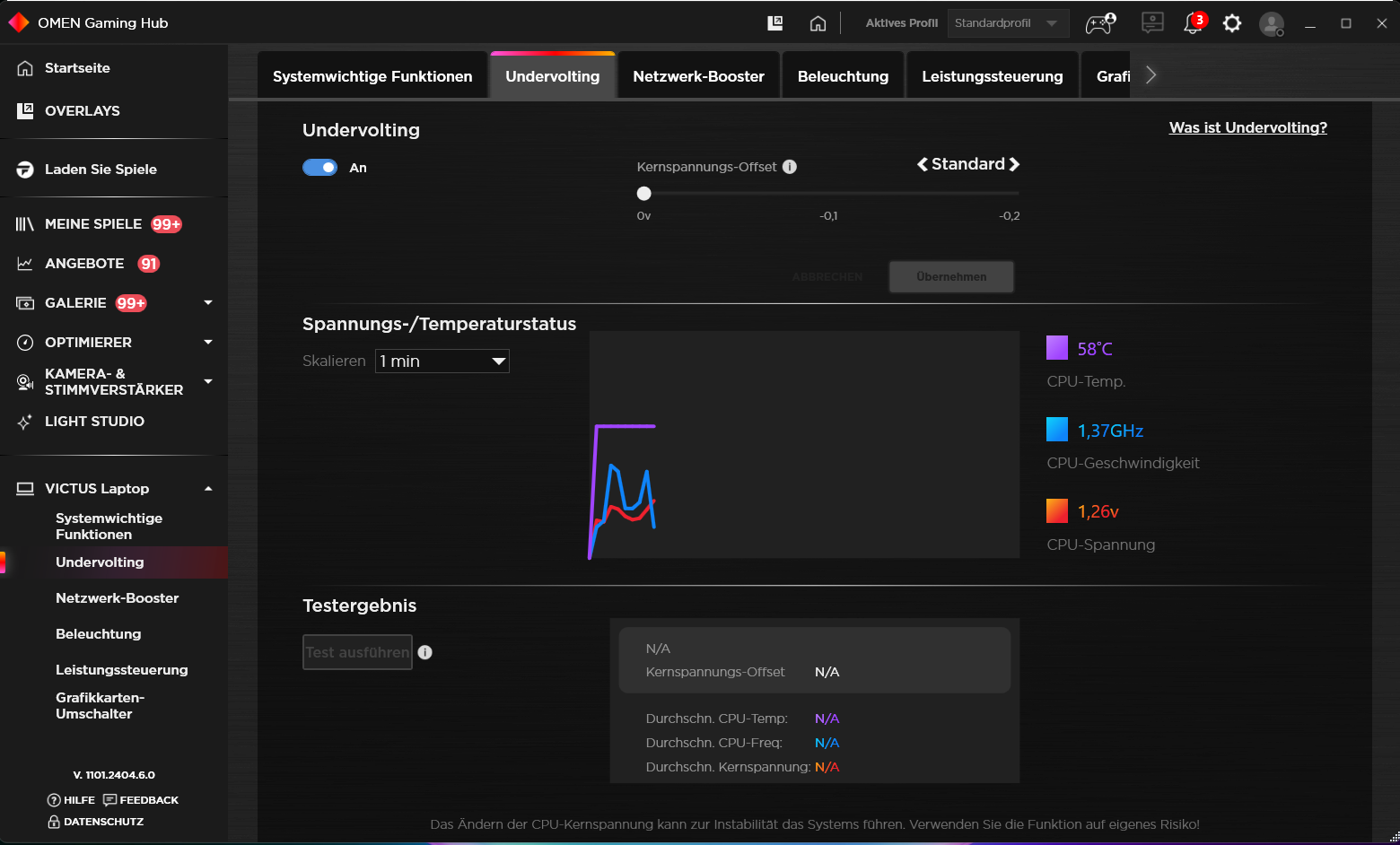Open the Skalieren 1 min dropdown

click(442, 361)
